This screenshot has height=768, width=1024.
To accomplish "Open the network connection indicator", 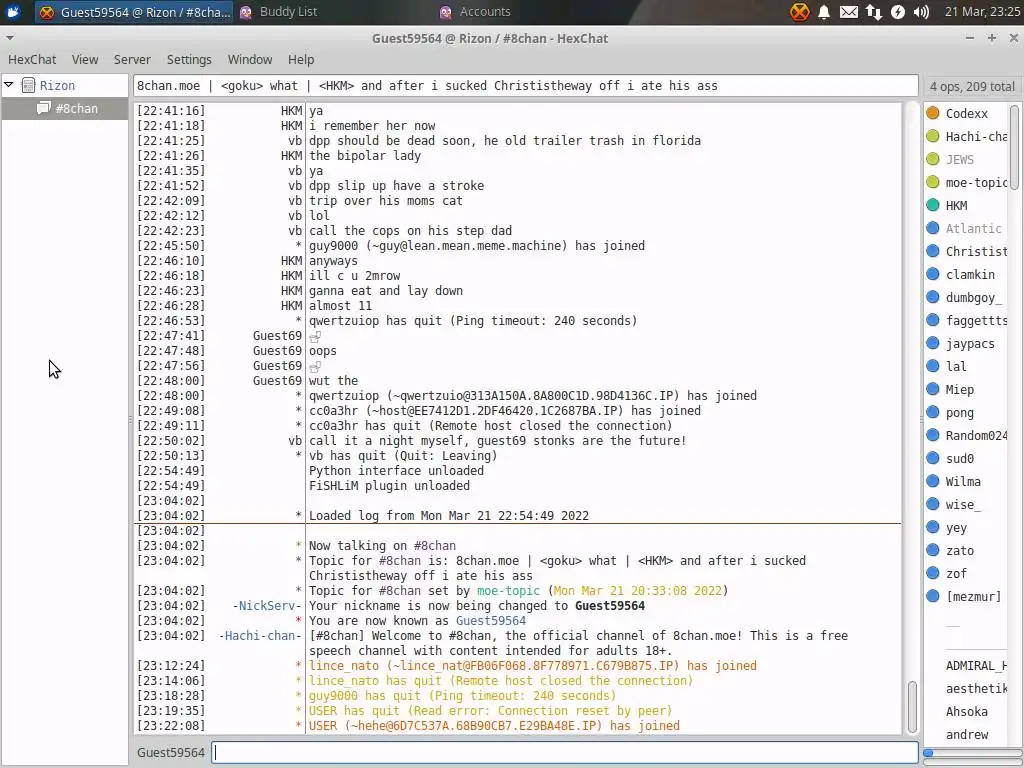I will click(x=873, y=12).
